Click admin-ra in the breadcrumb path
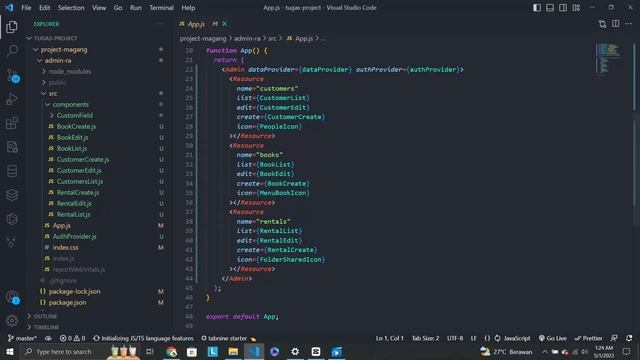Viewport: 640px width, 360px height. pos(247,38)
